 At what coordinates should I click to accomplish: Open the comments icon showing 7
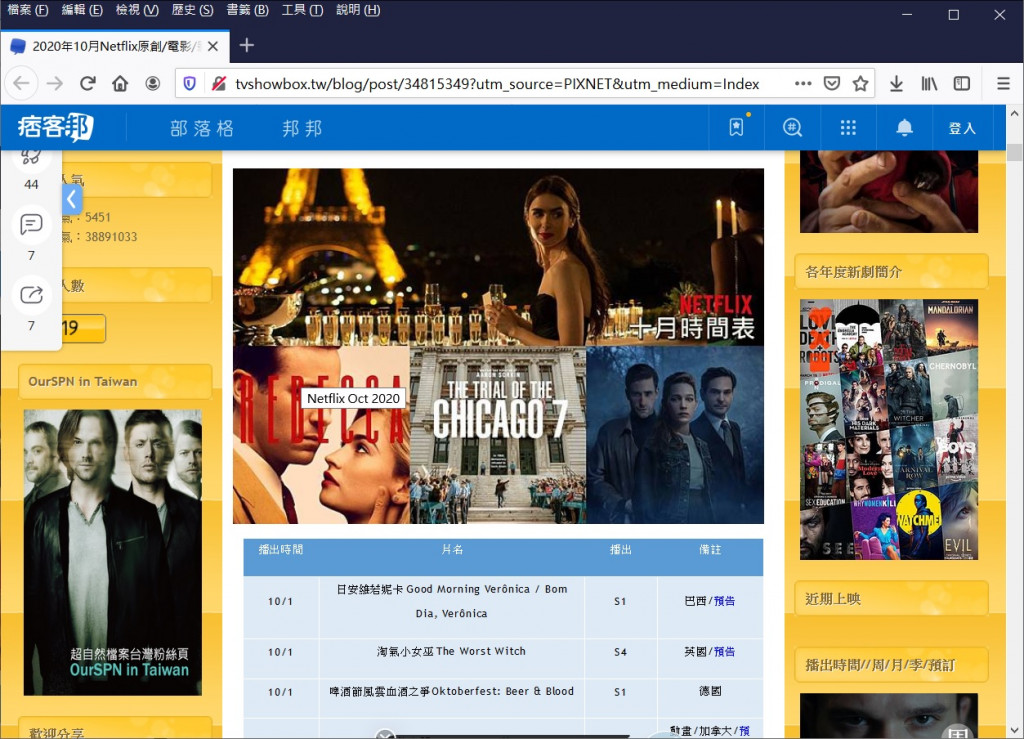(31, 225)
